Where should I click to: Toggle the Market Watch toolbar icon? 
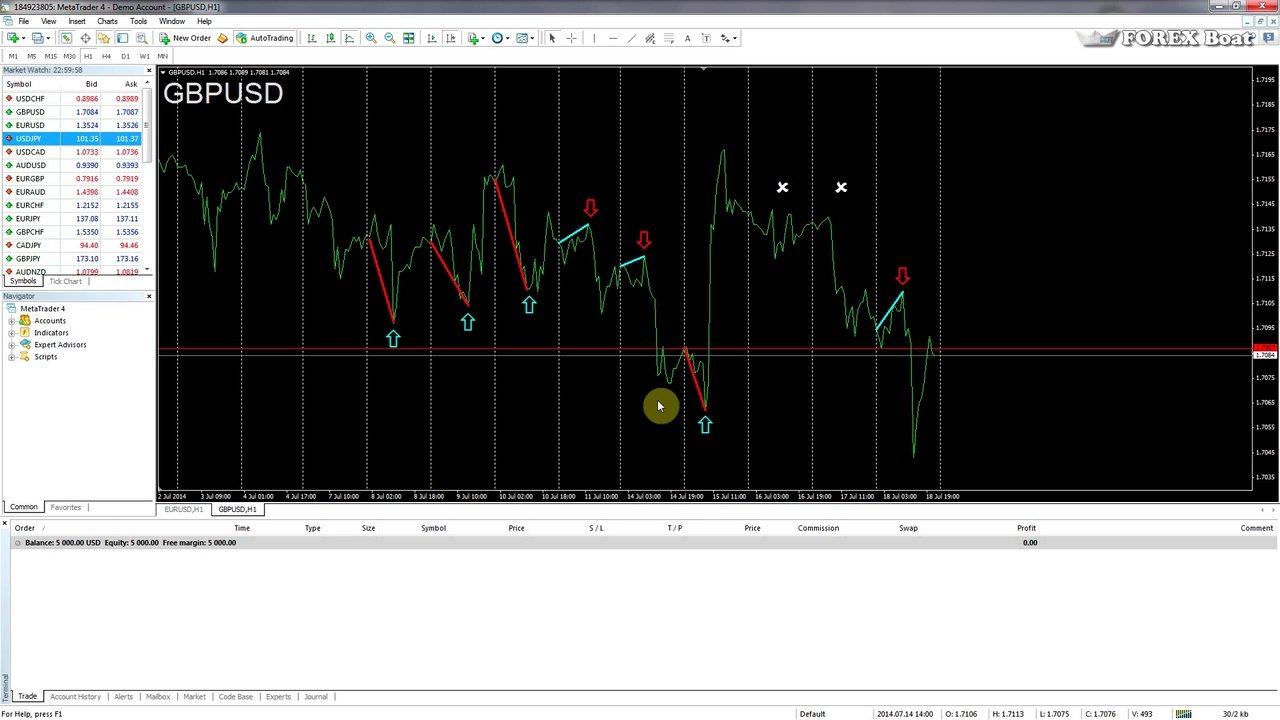point(66,38)
